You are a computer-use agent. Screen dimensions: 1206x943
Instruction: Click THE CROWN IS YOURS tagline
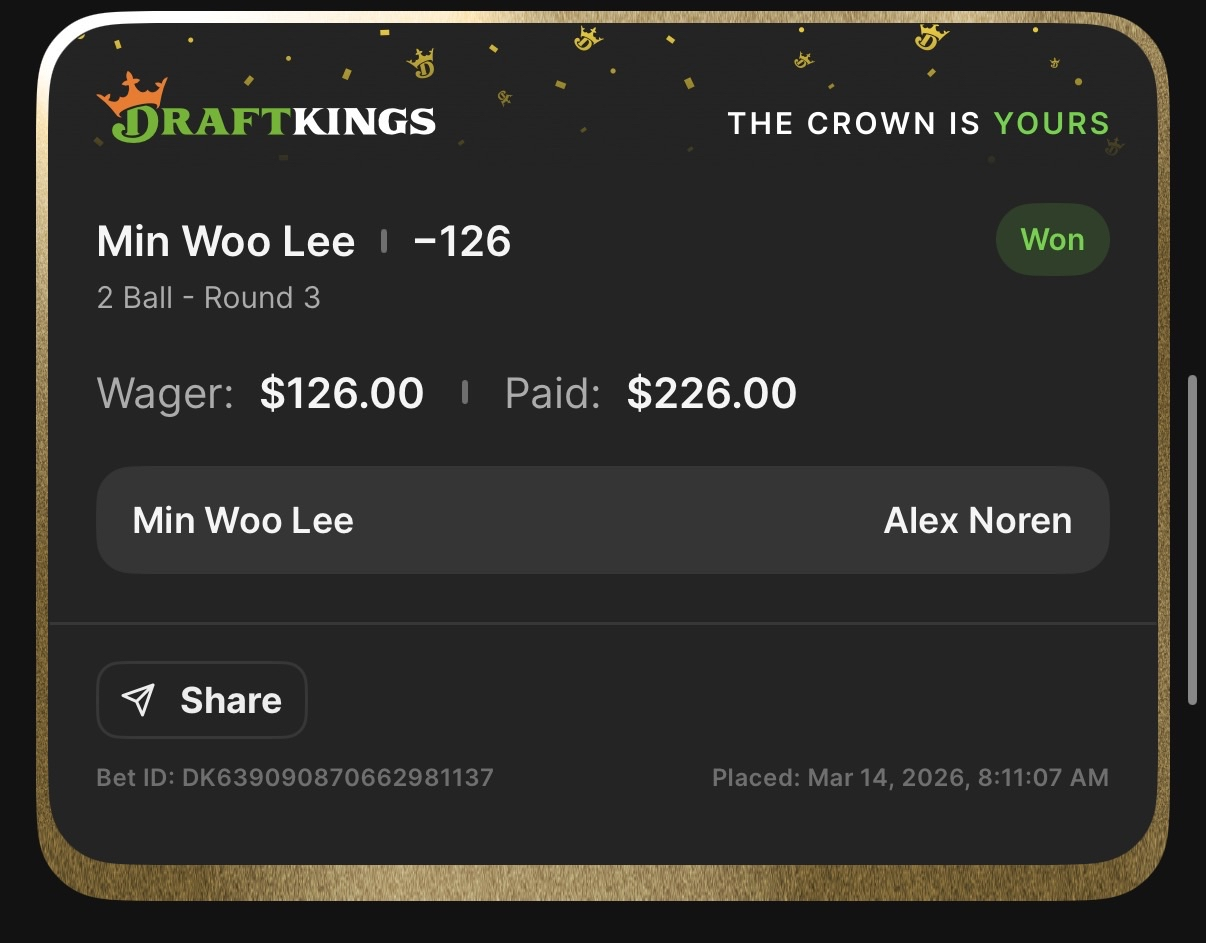(x=918, y=123)
